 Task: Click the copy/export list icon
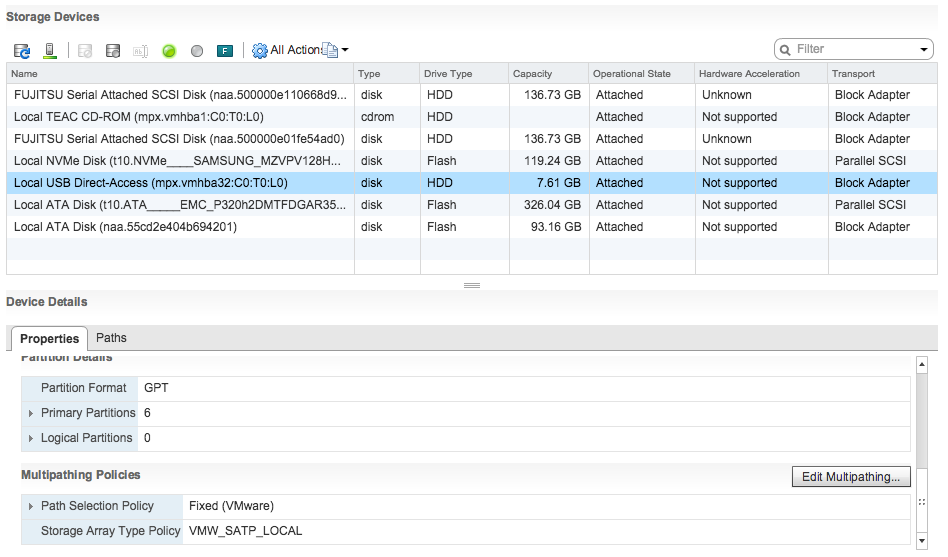(x=330, y=50)
